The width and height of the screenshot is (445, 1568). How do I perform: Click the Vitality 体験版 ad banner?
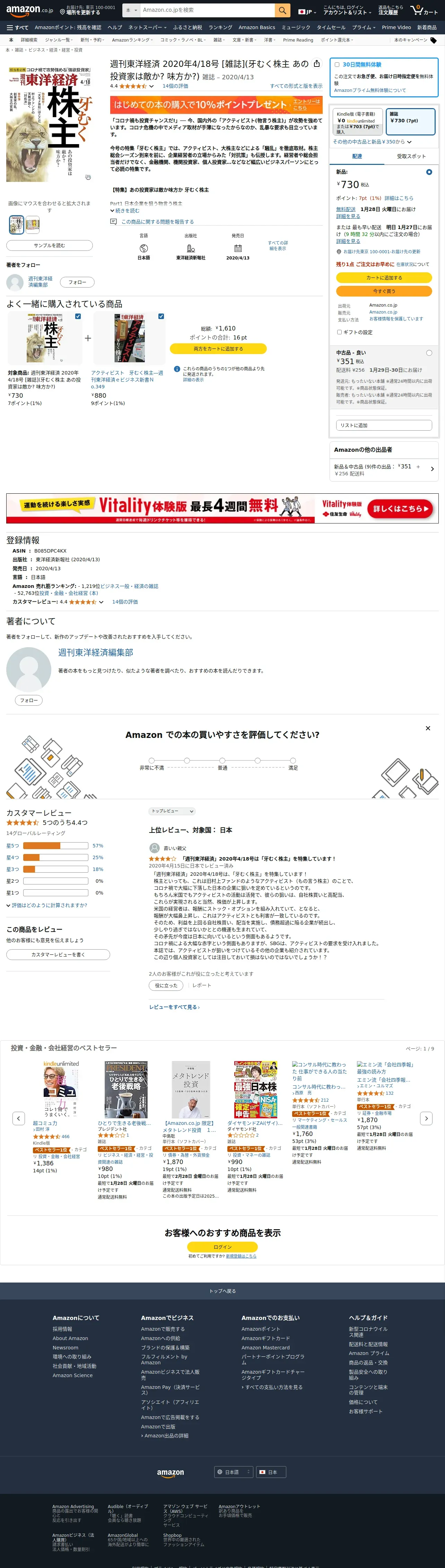(222, 508)
